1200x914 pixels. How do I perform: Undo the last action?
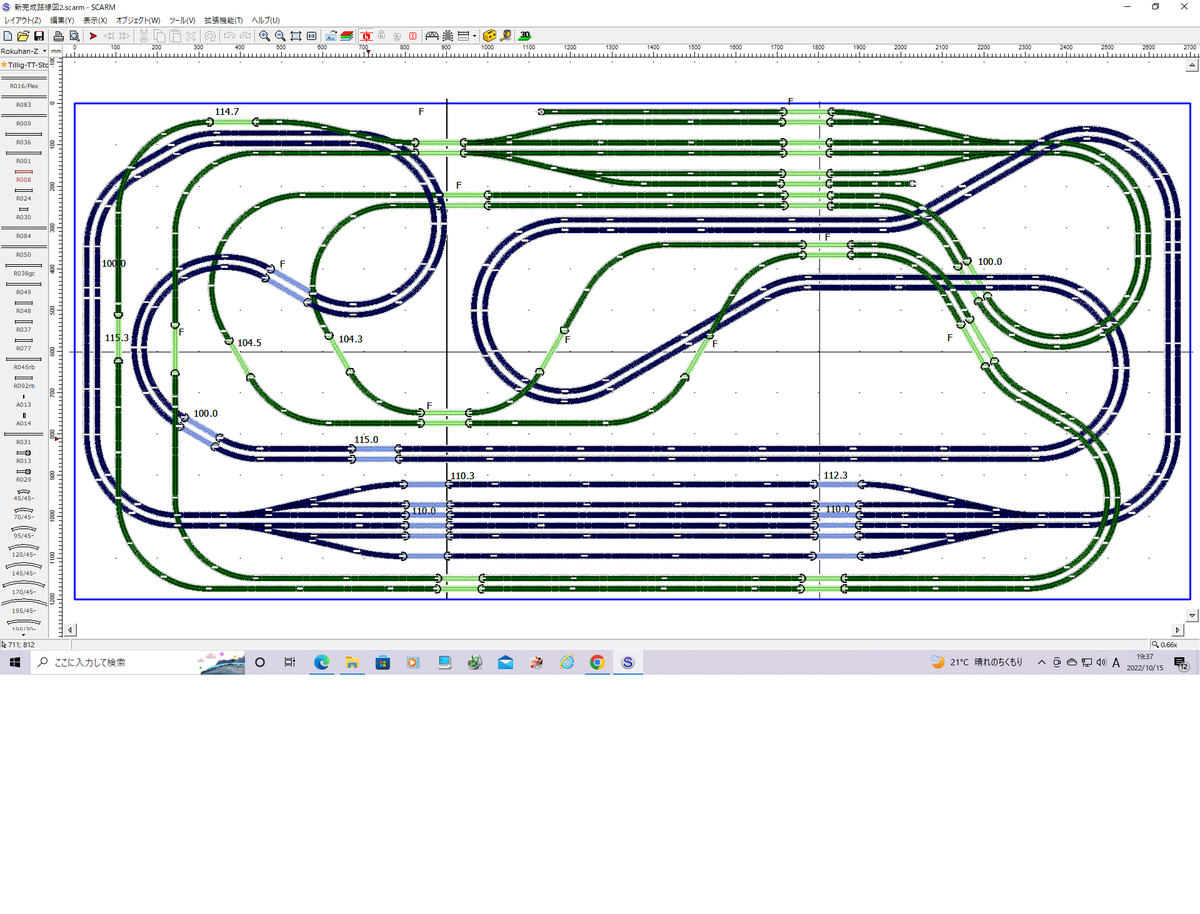click(x=229, y=35)
